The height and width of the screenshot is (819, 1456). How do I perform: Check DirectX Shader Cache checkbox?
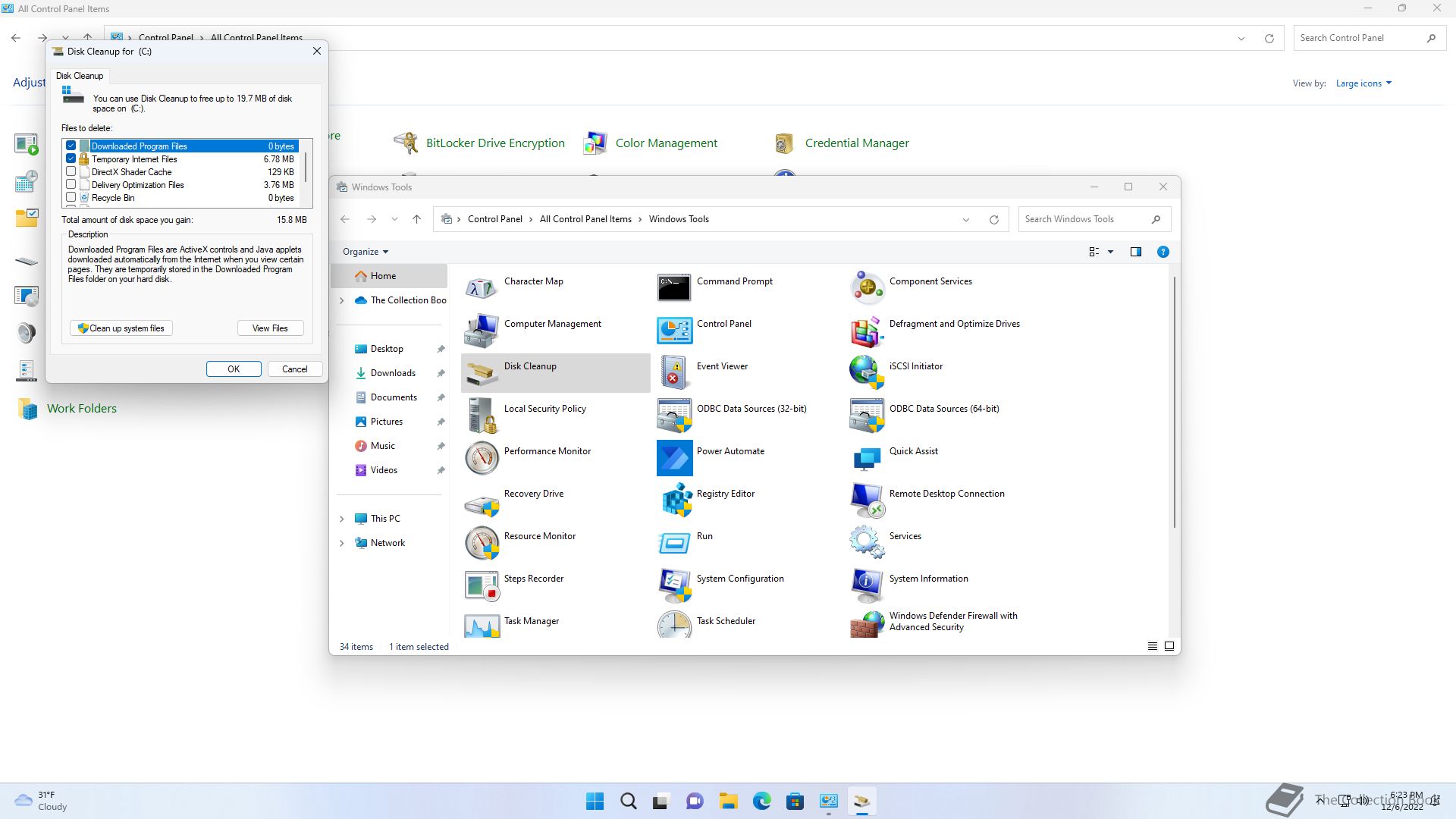tap(71, 171)
